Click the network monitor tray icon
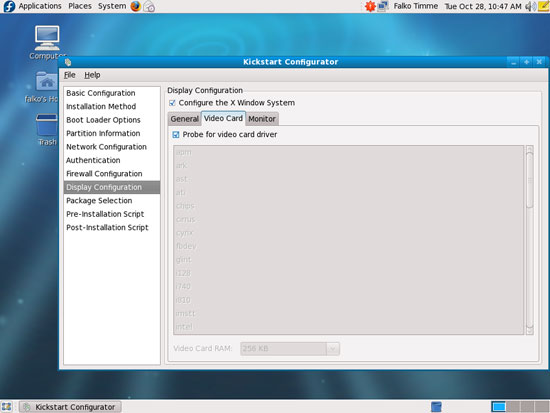Viewport: 550px width, 413px height. pos(383,6)
